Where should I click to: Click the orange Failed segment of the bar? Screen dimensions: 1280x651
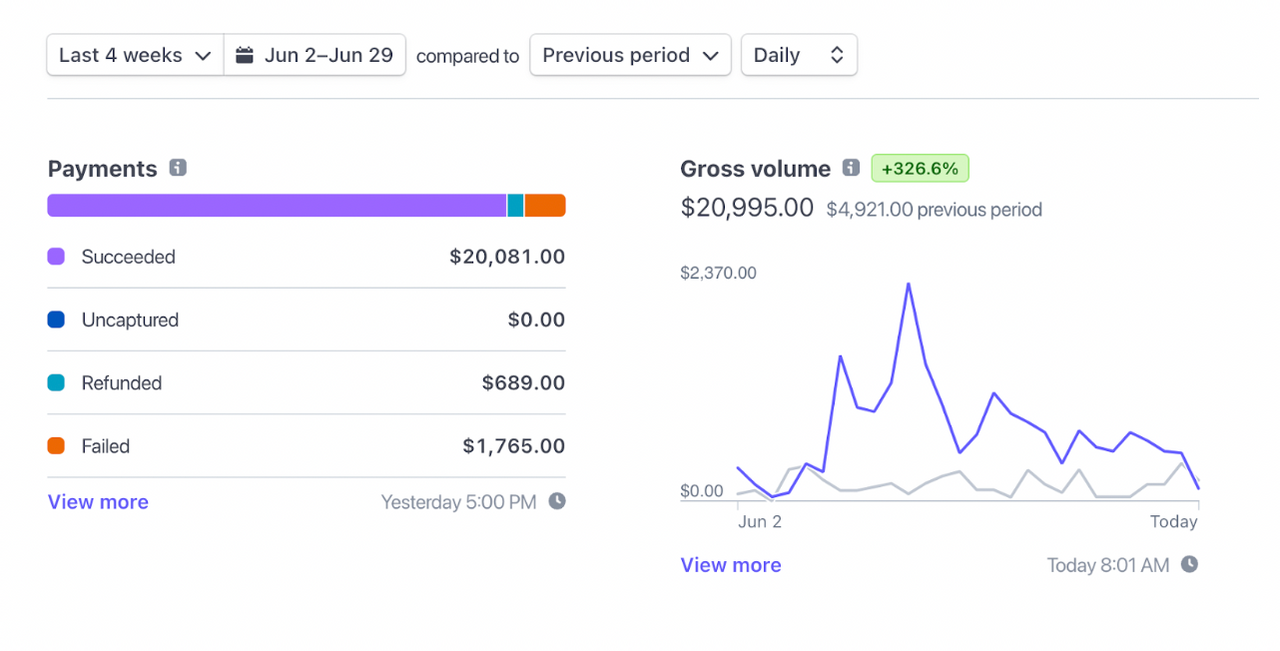[543, 205]
